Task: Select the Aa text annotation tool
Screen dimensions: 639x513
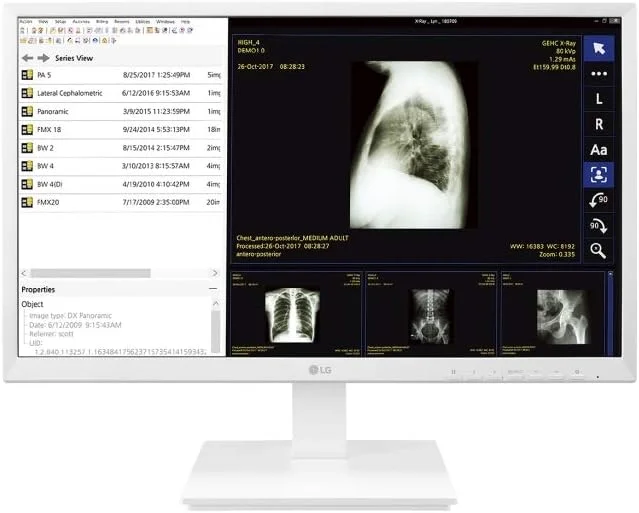Action: pyautogui.click(x=598, y=149)
